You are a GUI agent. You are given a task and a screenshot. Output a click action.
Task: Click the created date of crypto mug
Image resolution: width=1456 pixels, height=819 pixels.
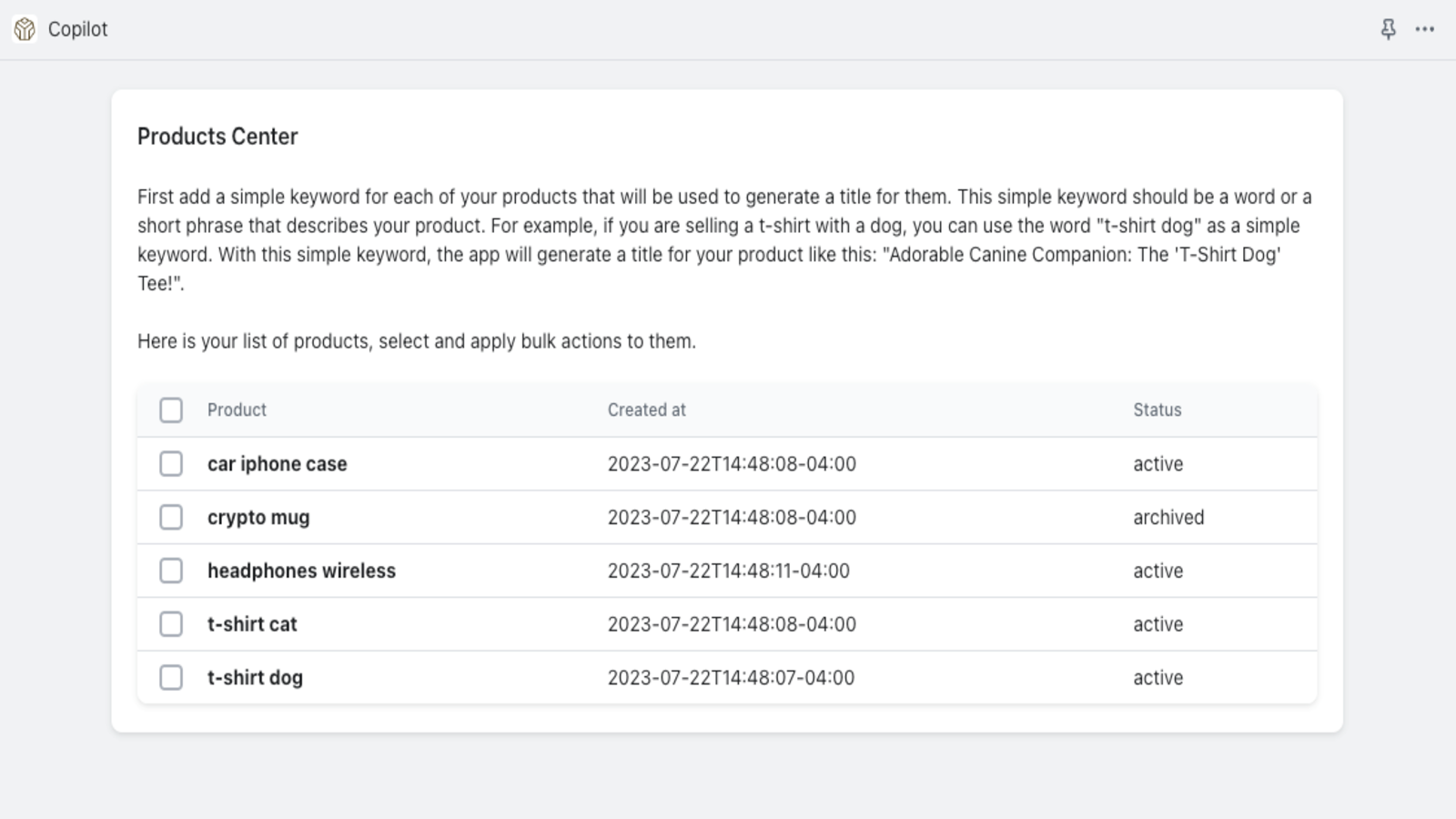coord(732,518)
